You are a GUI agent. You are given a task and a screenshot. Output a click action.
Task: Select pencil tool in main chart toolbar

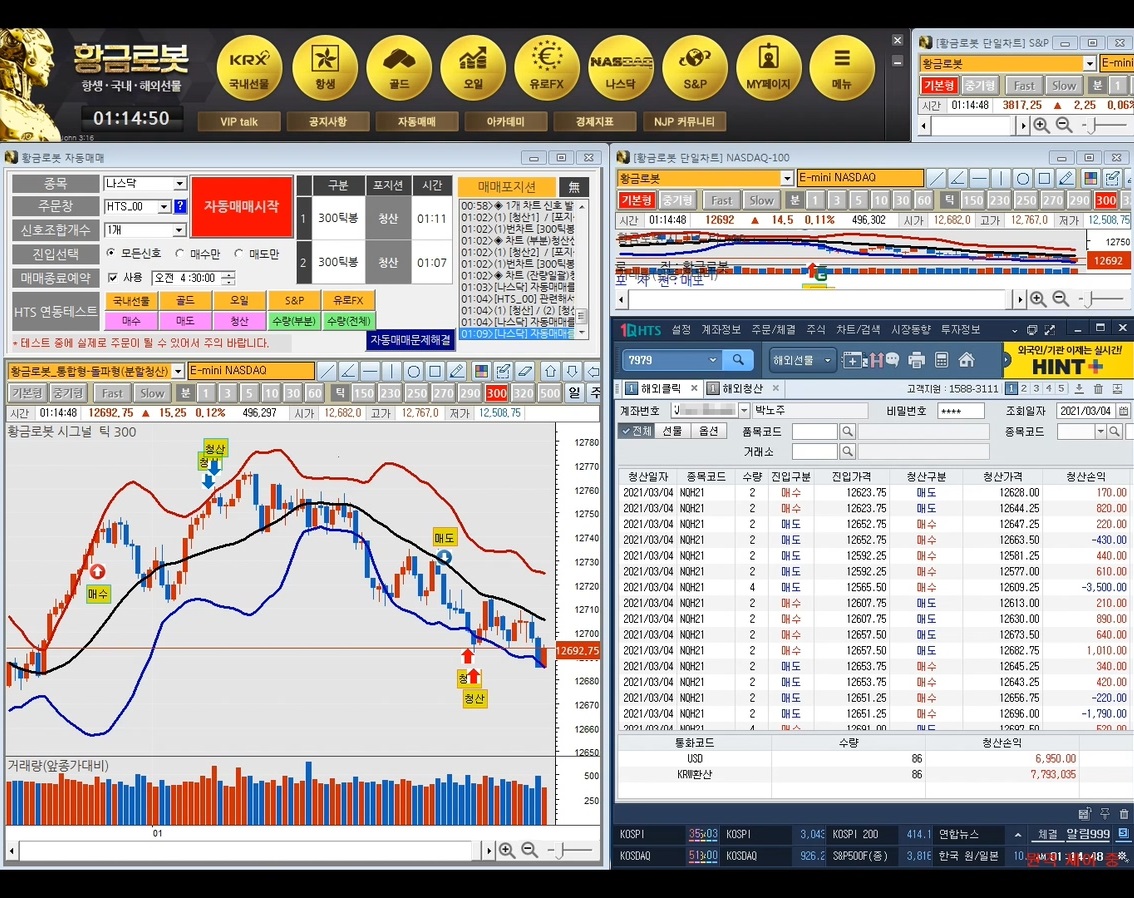pos(456,372)
